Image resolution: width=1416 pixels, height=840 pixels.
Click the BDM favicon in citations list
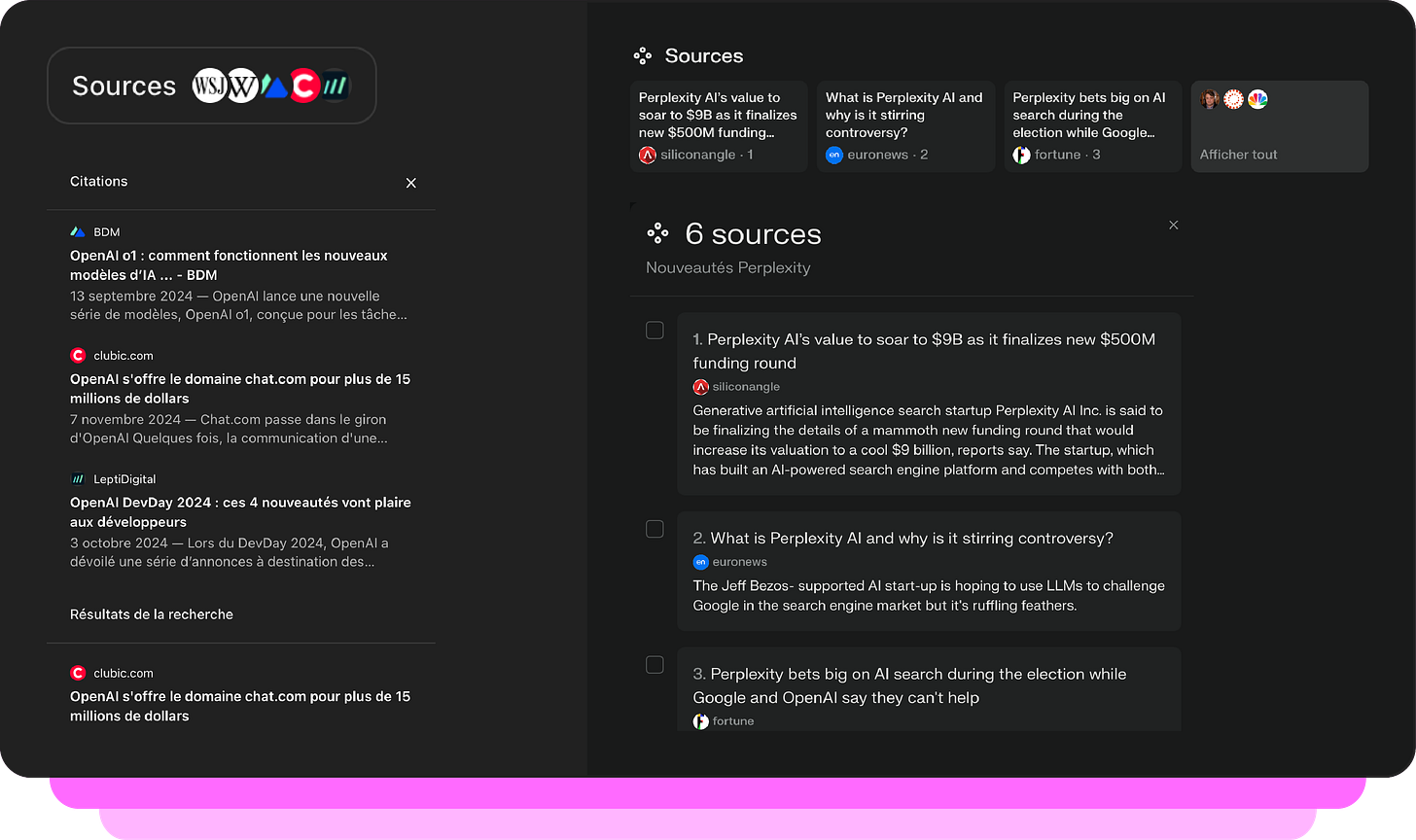(78, 232)
